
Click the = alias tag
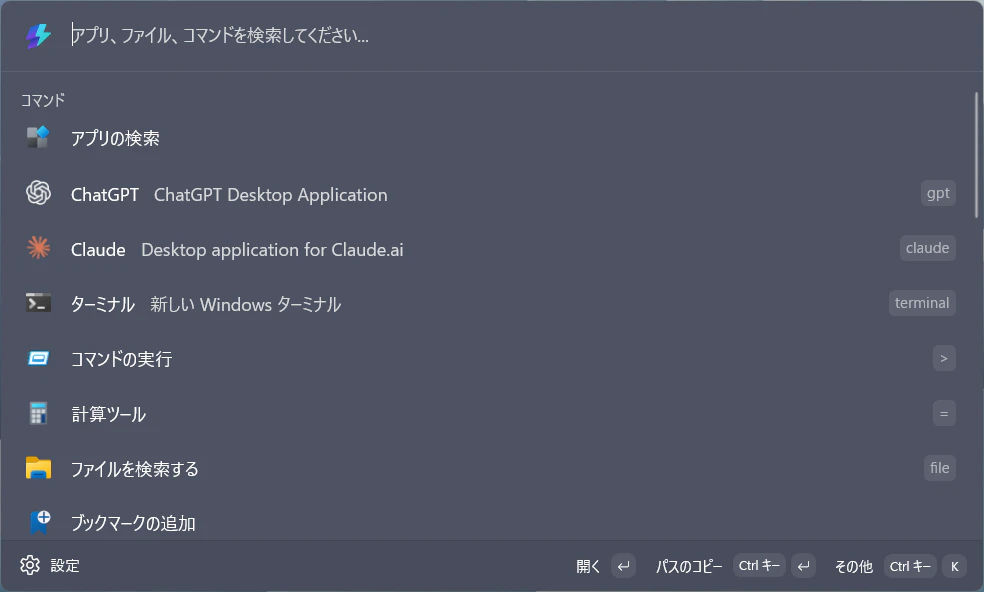pos(944,414)
